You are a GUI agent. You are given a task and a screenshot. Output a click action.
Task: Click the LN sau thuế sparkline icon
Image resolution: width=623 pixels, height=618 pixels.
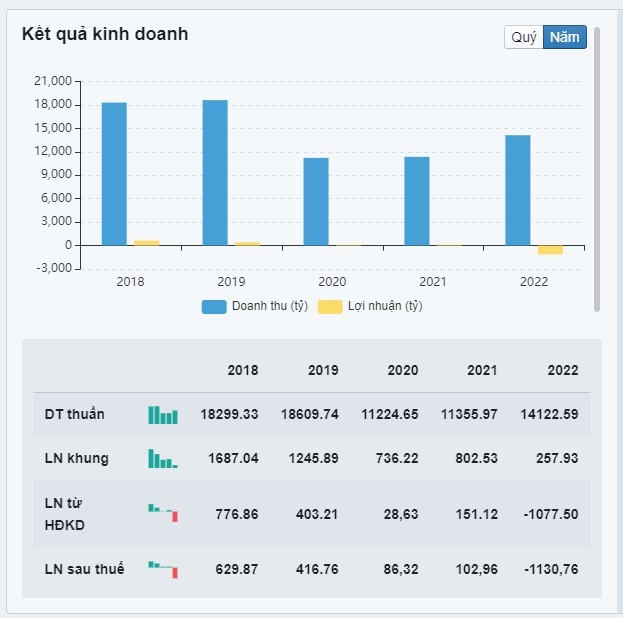click(x=162, y=568)
